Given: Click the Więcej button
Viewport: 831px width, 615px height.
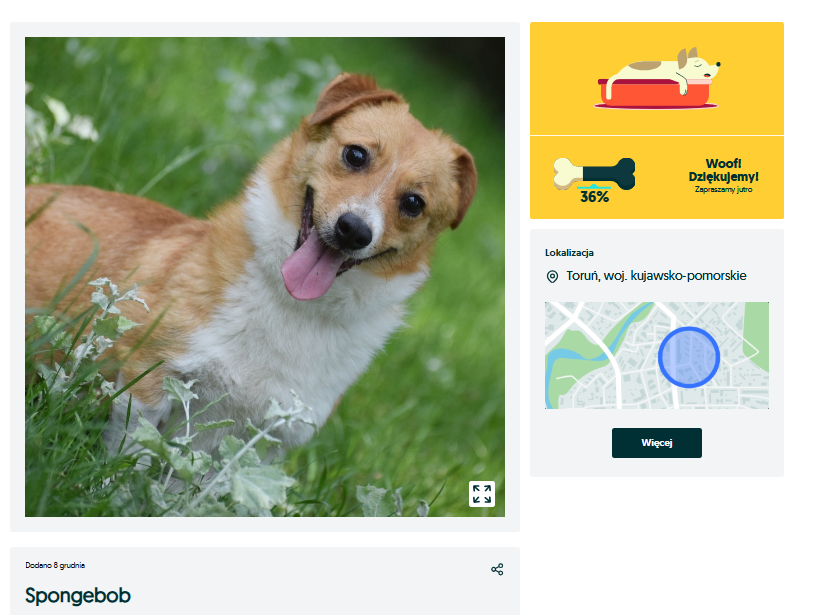Looking at the screenshot, I should tap(657, 443).
